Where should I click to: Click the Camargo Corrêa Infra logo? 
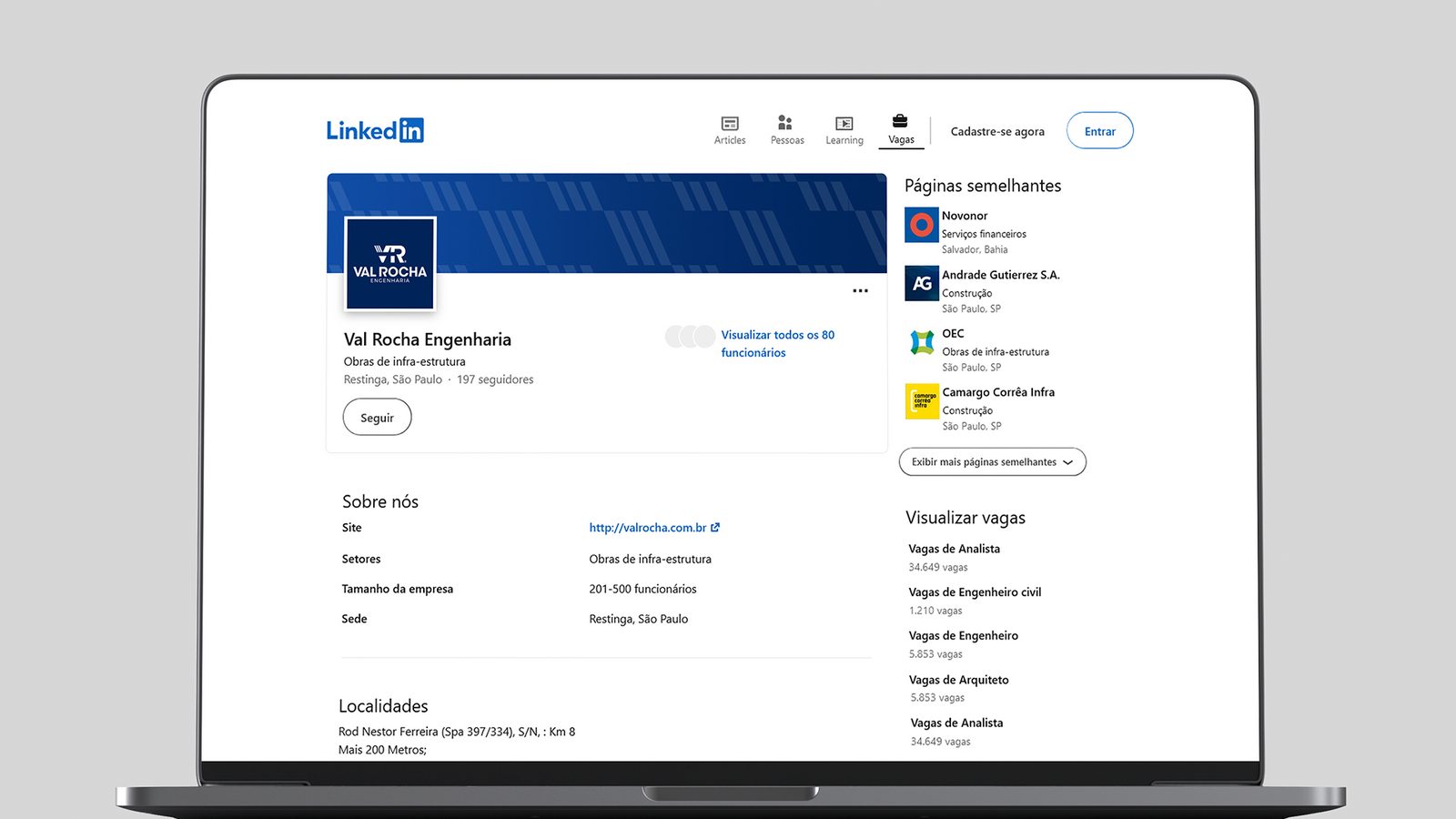pyautogui.click(x=922, y=401)
